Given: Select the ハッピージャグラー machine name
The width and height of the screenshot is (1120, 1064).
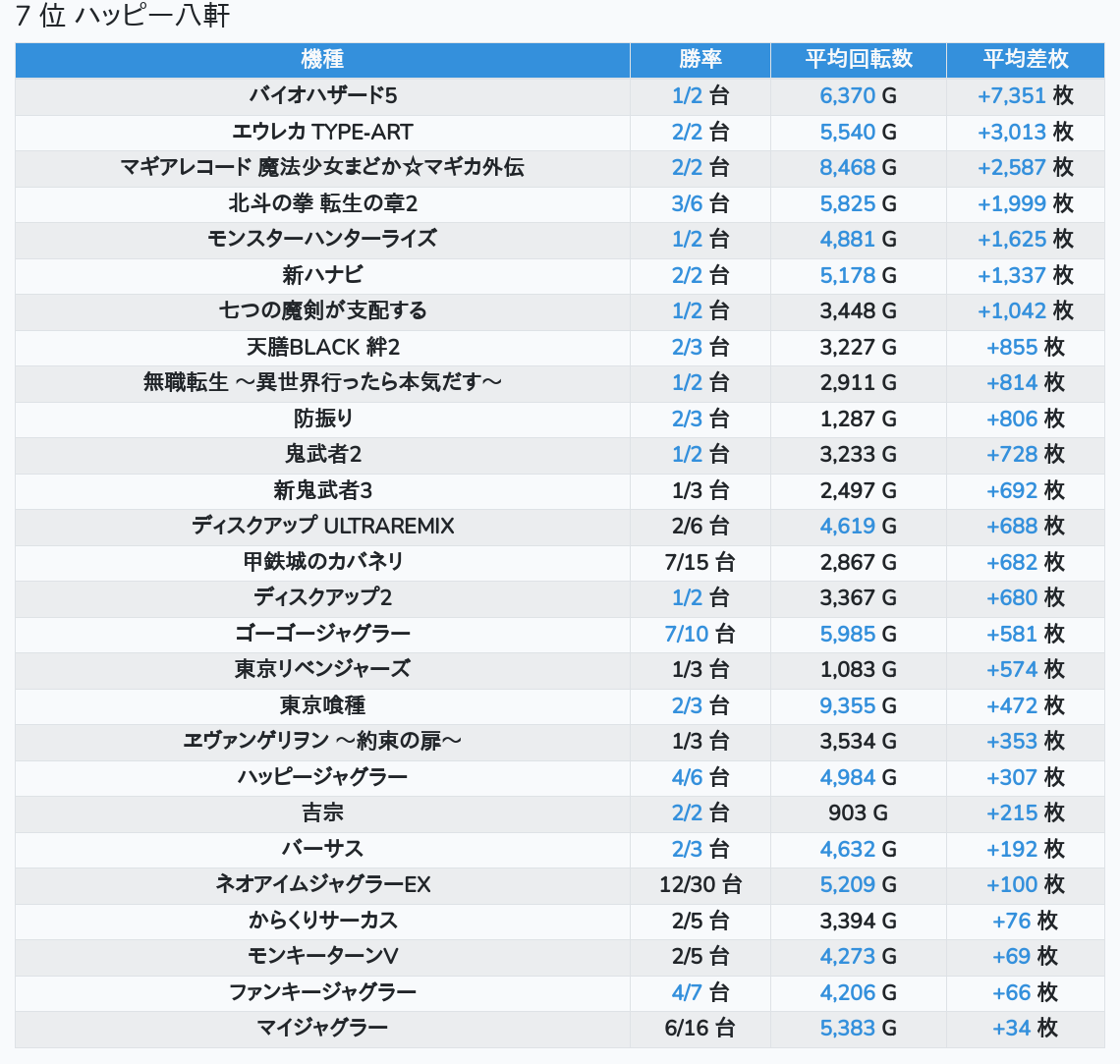Looking at the screenshot, I should 322,777.
